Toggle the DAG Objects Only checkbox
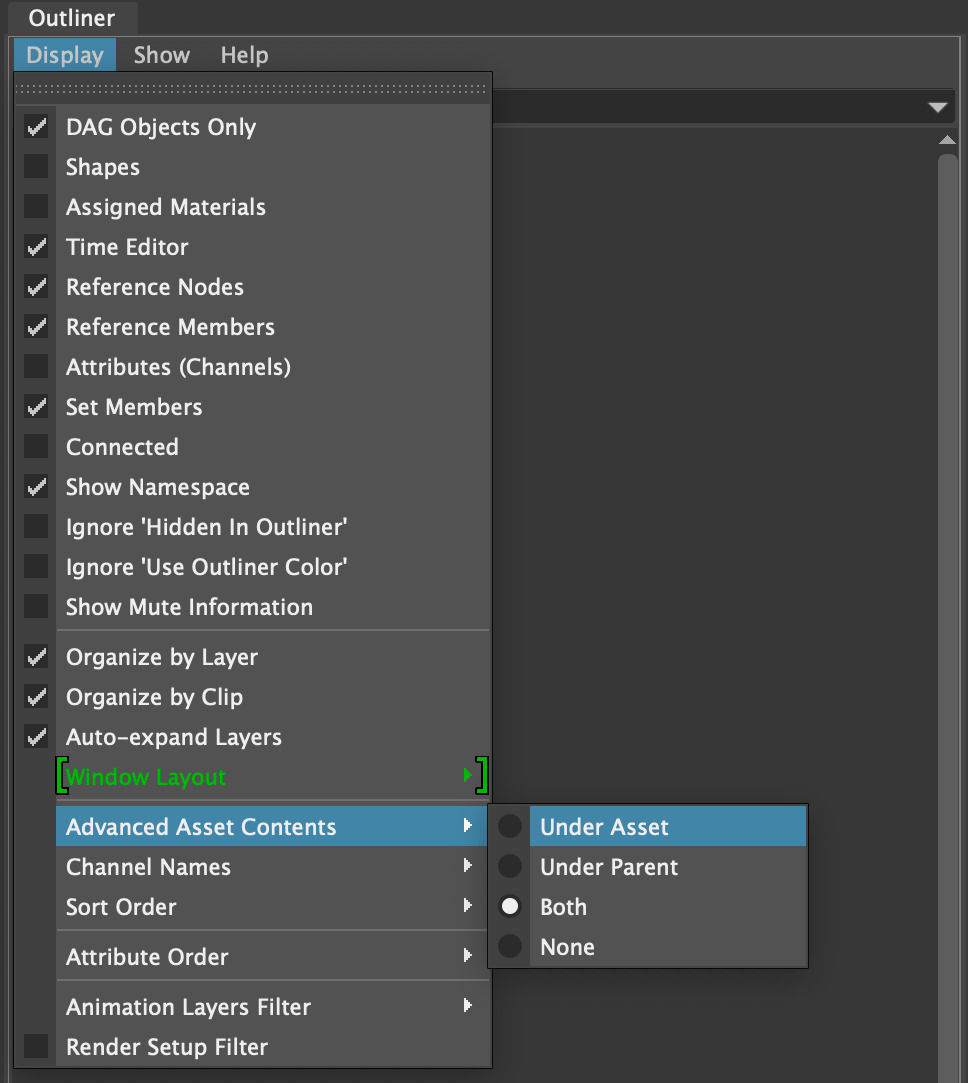 (x=36, y=127)
